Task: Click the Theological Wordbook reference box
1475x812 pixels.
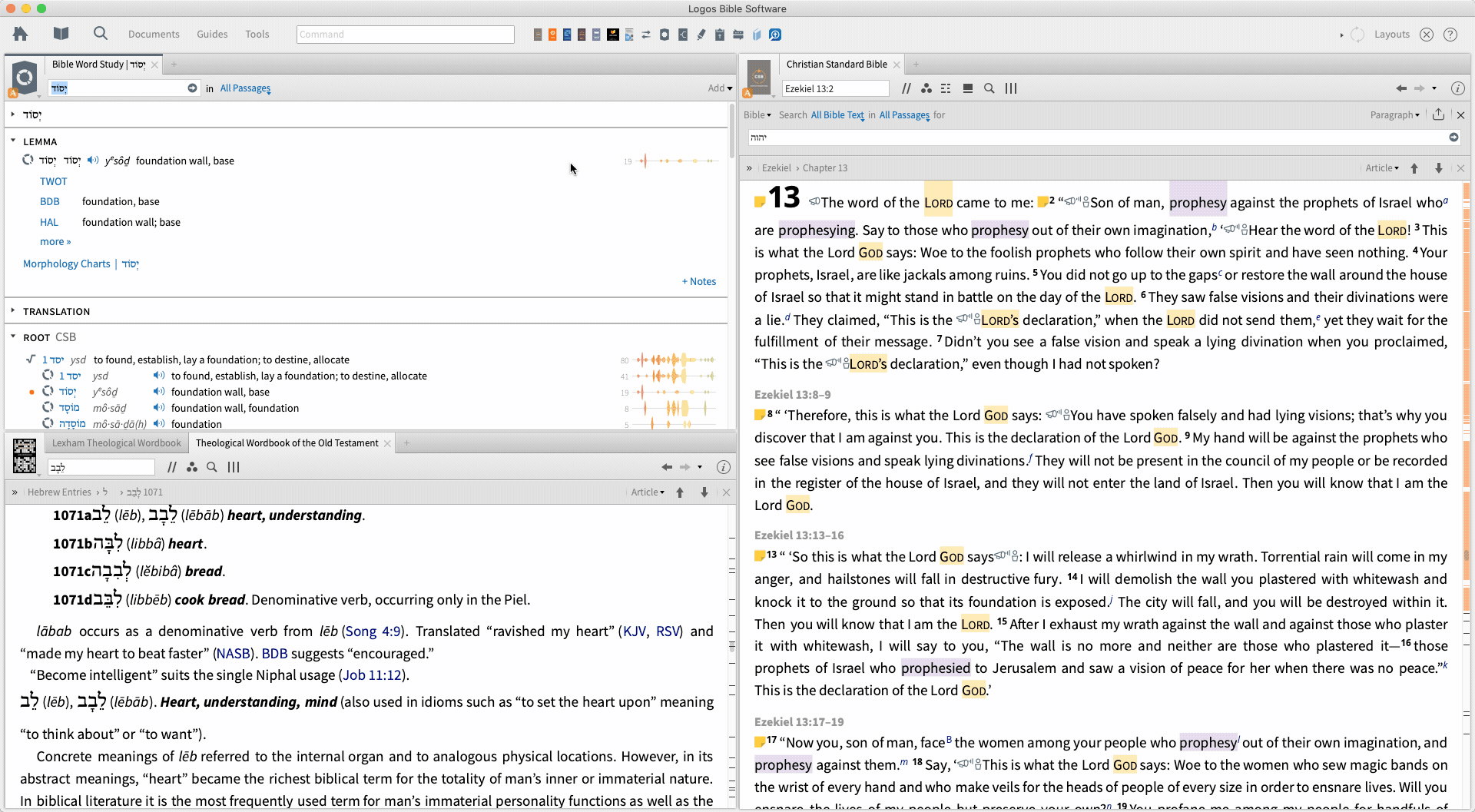Action: [x=101, y=467]
